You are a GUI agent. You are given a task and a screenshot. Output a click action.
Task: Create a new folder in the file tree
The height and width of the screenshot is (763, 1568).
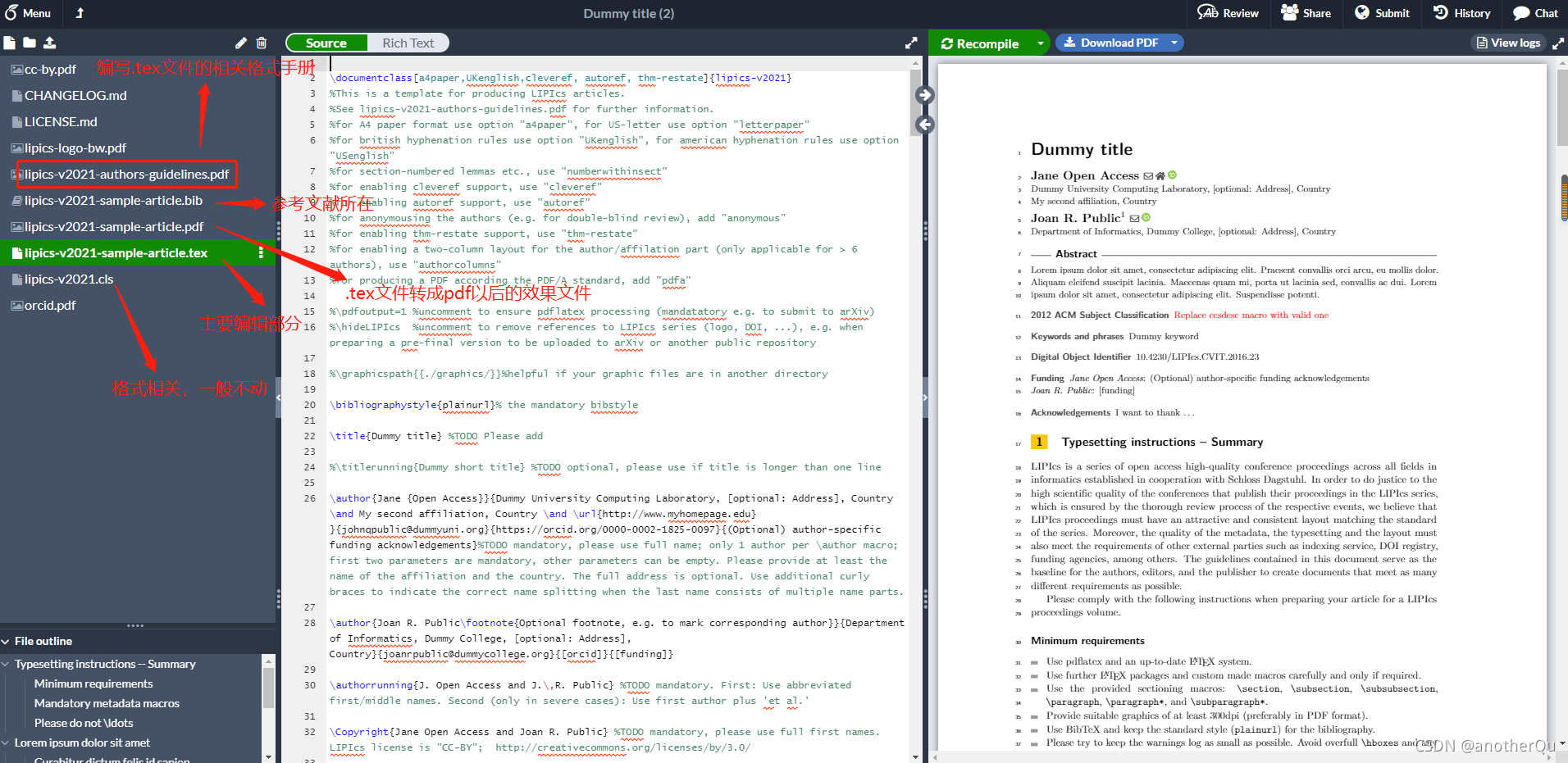click(30, 43)
